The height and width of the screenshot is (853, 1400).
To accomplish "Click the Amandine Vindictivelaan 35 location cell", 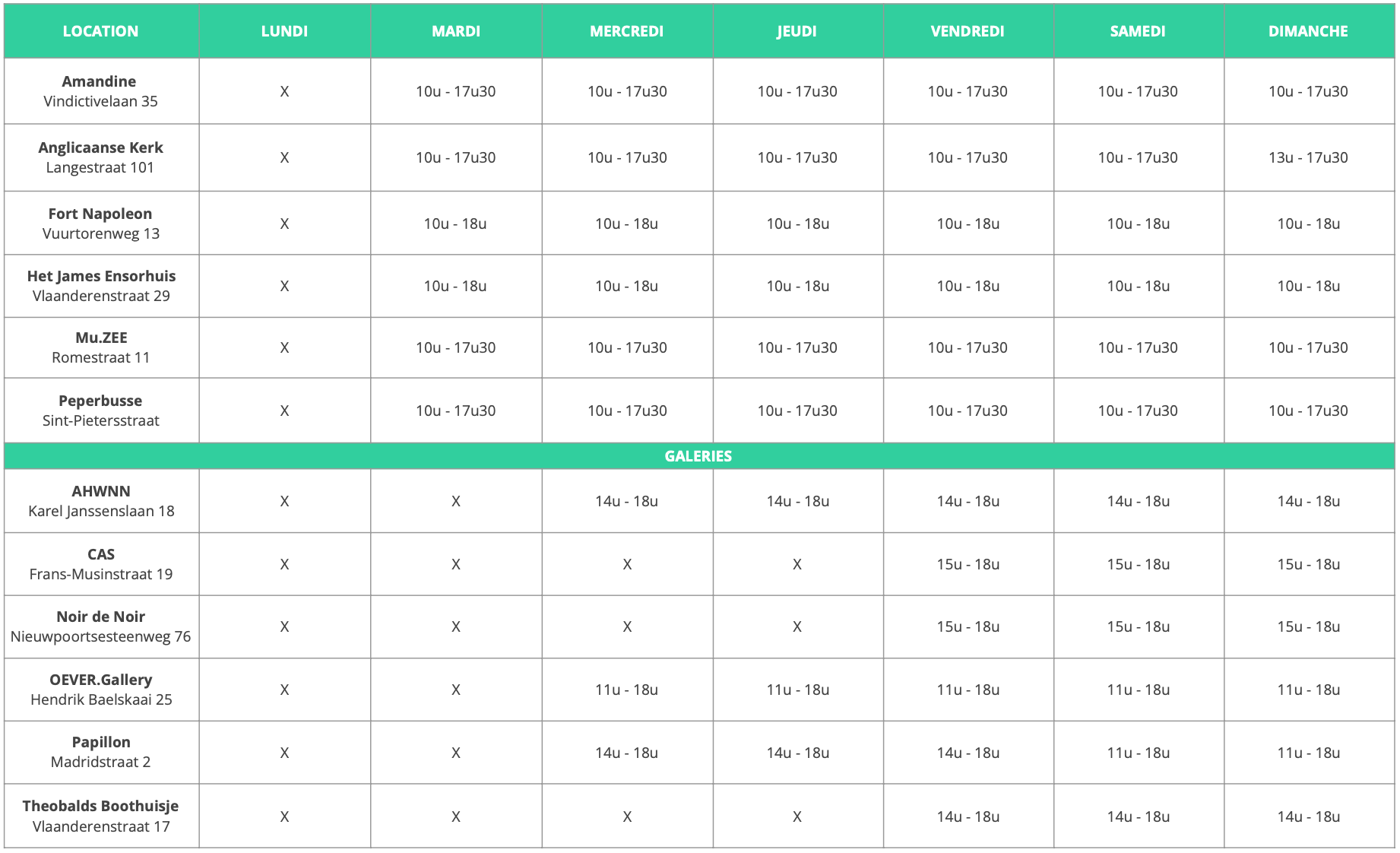I will (x=101, y=91).
